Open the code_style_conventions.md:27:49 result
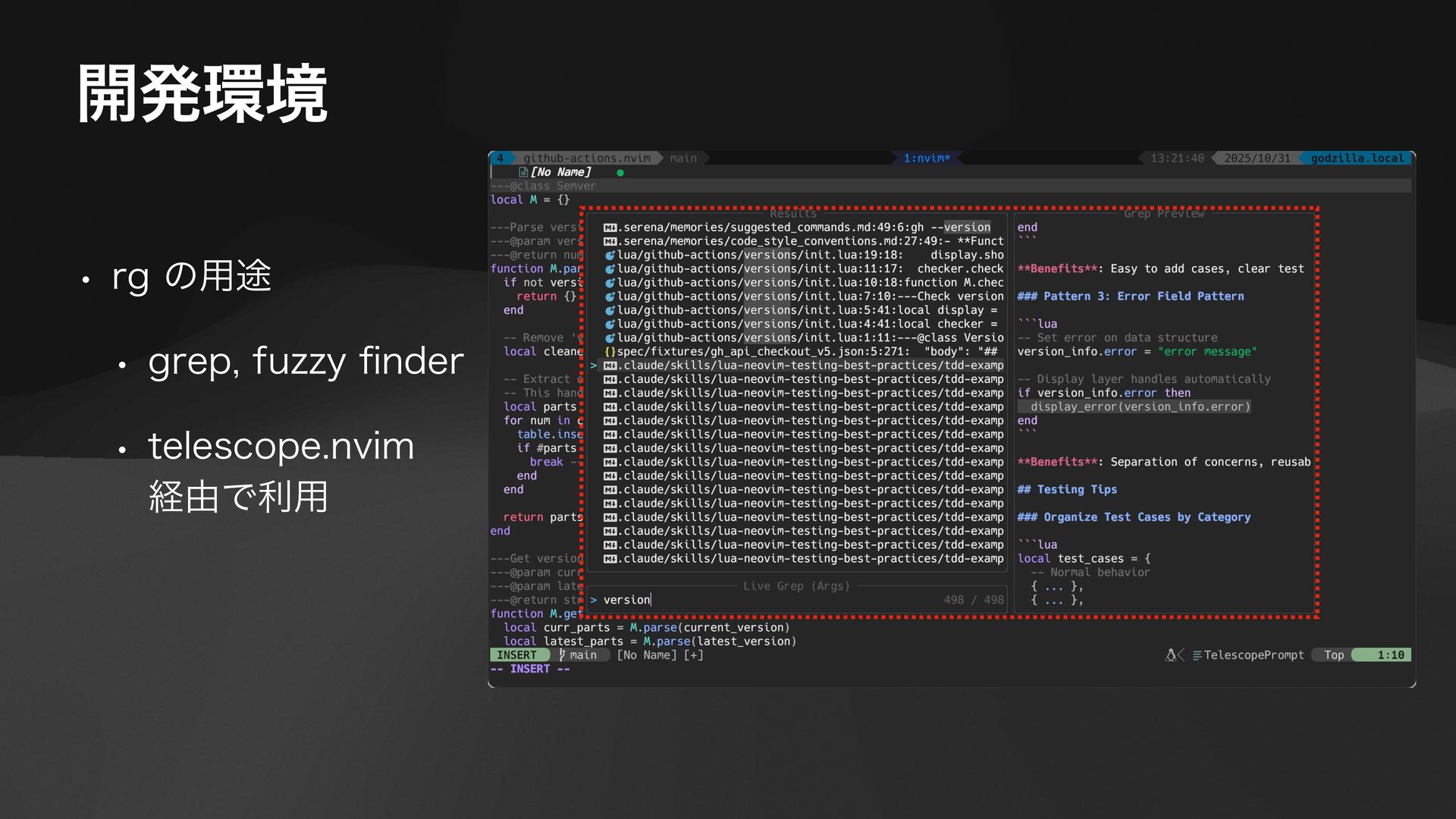This screenshot has height=819, width=1456. coord(809,241)
